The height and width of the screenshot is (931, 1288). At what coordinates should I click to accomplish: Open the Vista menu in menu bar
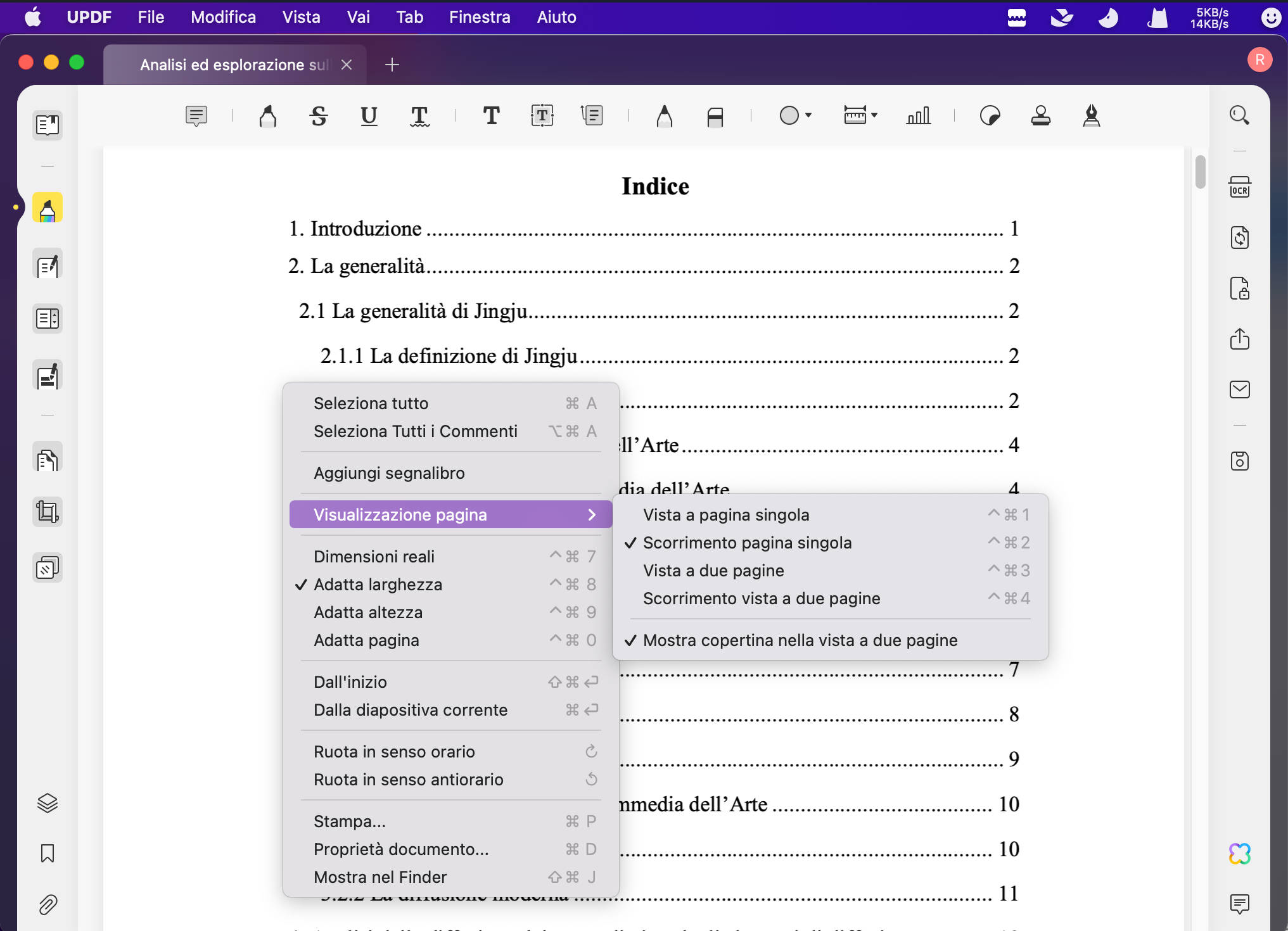(x=301, y=17)
